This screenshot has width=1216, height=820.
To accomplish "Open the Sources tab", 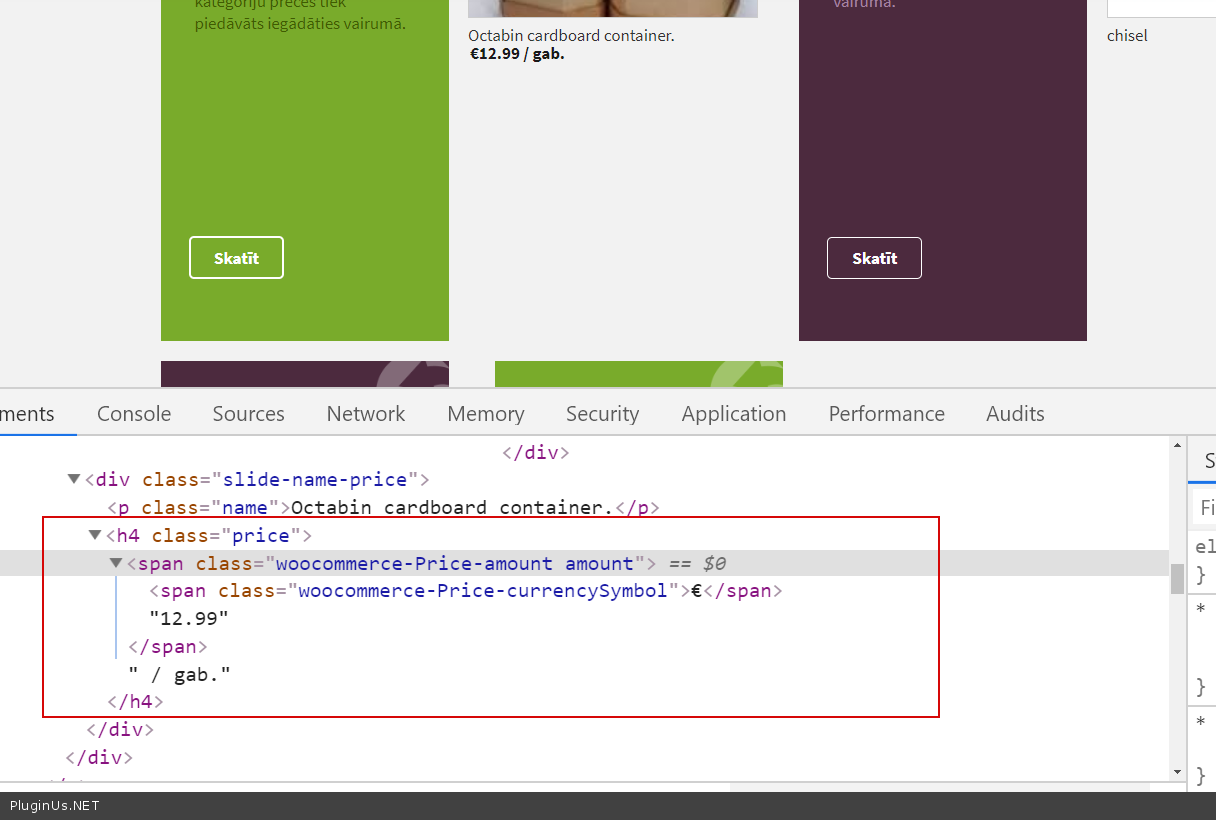I will click(248, 414).
